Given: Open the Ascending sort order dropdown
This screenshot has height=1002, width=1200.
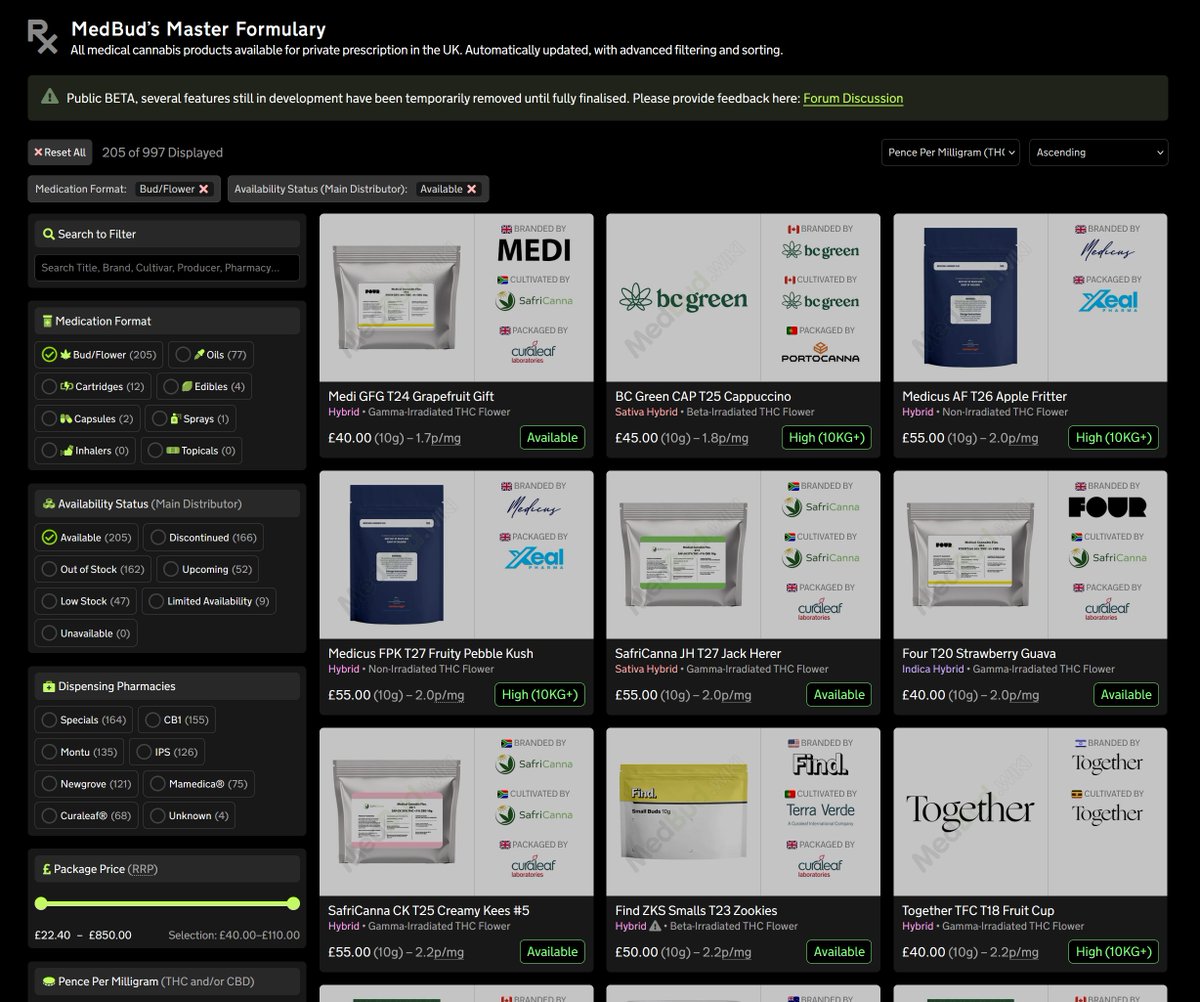Looking at the screenshot, I should coord(1098,152).
